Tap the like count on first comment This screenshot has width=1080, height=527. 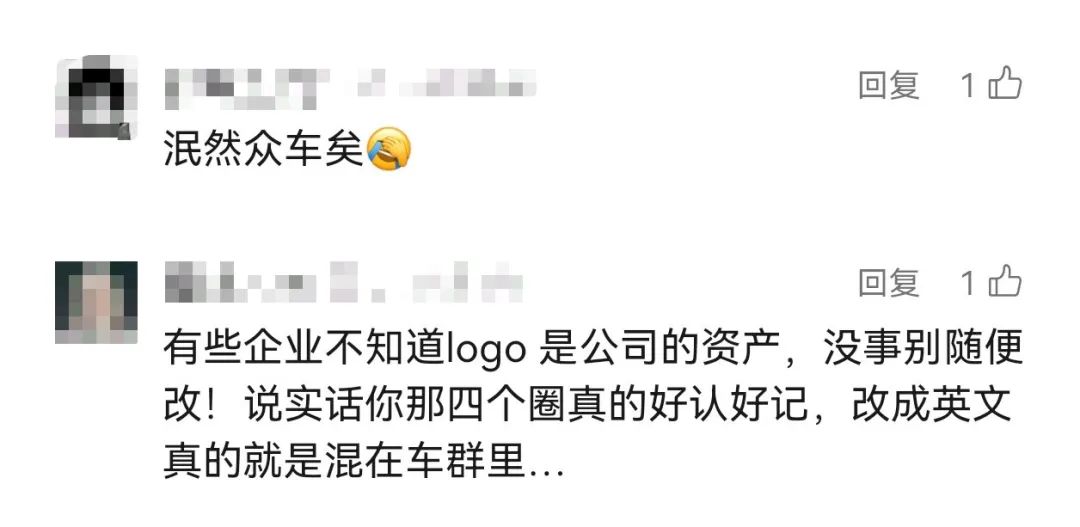click(x=968, y=86)
